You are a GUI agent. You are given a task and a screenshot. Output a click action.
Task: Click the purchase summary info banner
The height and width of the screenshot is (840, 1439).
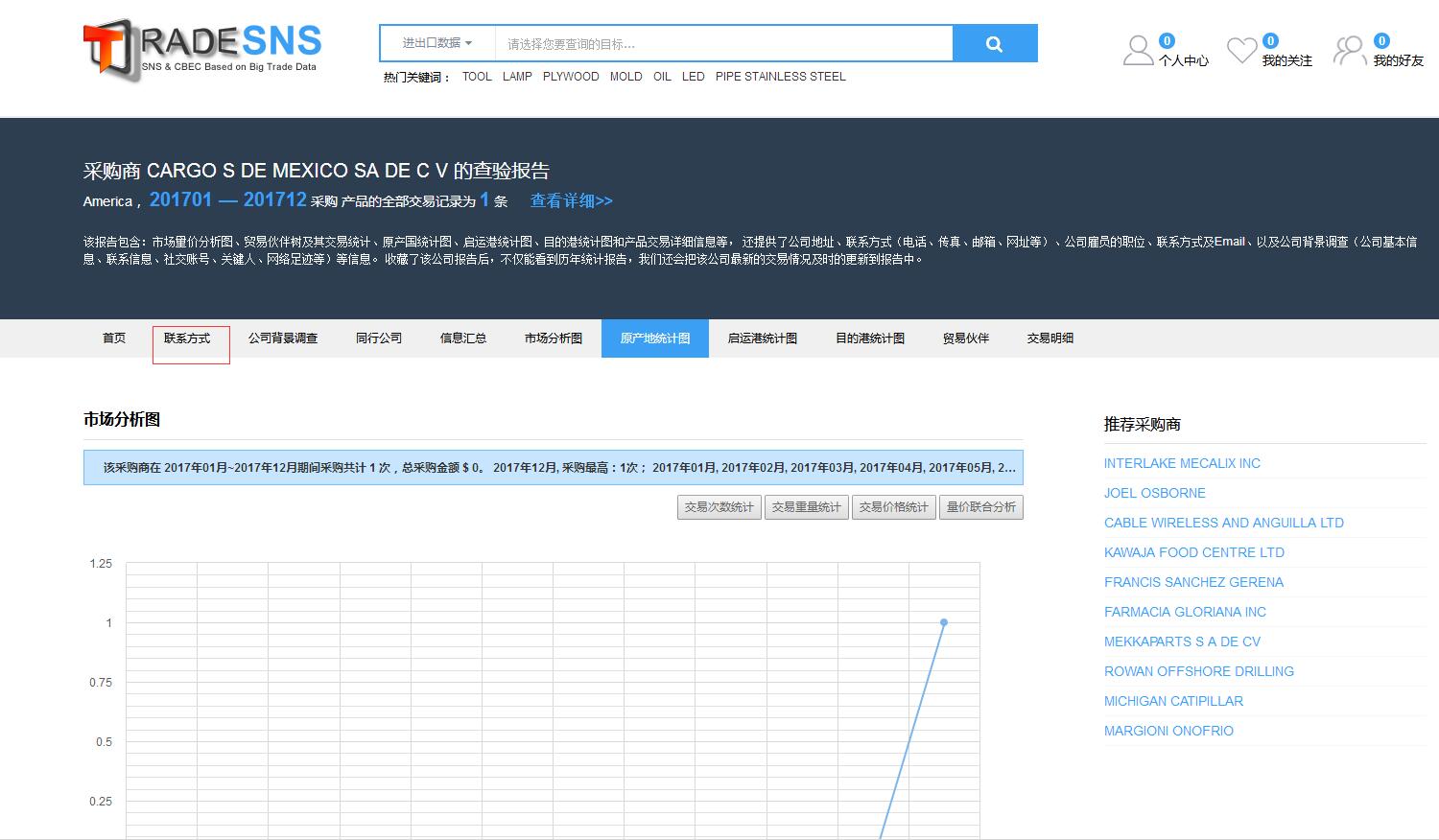coord(554,467)
